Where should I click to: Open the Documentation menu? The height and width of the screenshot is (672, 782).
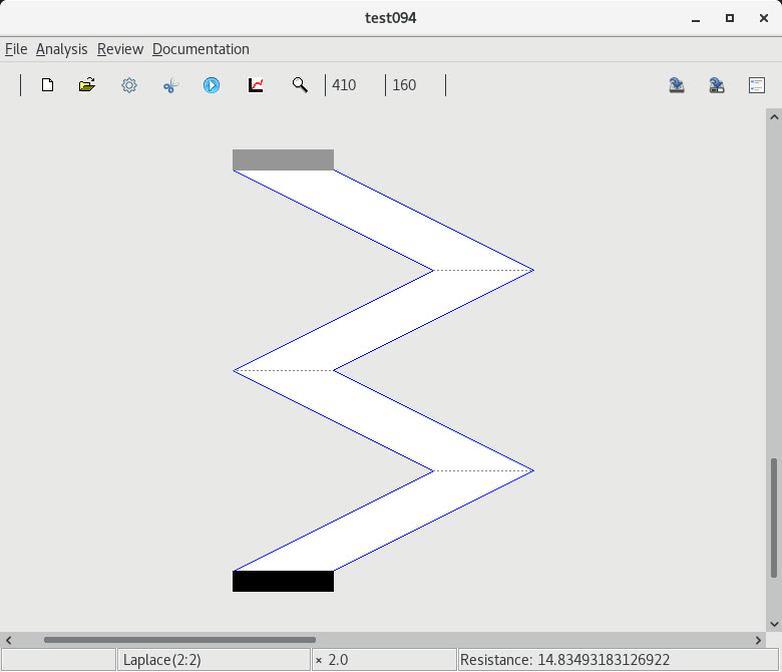click(200, 49)
